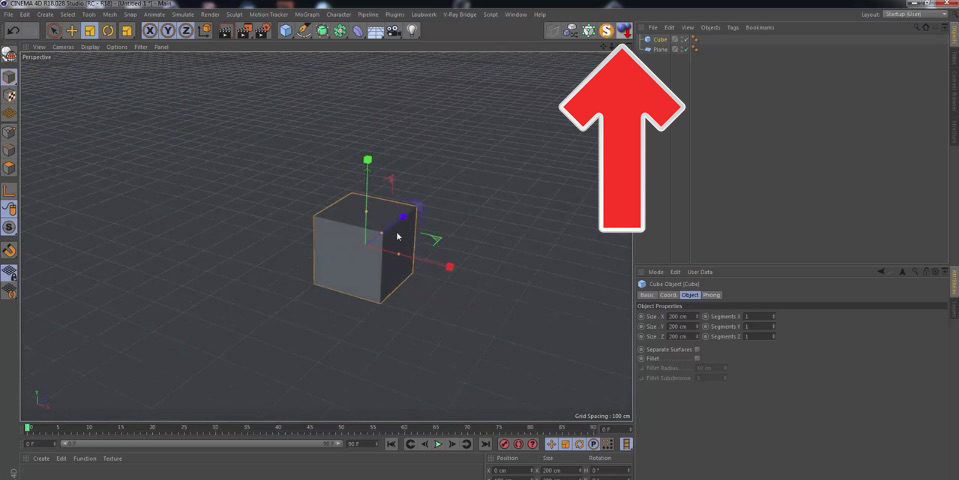The height and width of the screenshot is (480, 959).
Task: Activate the Rotate tool in top toolbar
Action: 108,31
